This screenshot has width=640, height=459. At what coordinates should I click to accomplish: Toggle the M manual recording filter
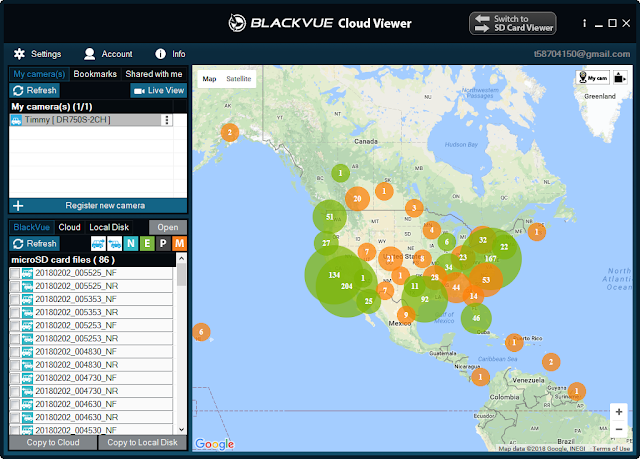[179, 244]
